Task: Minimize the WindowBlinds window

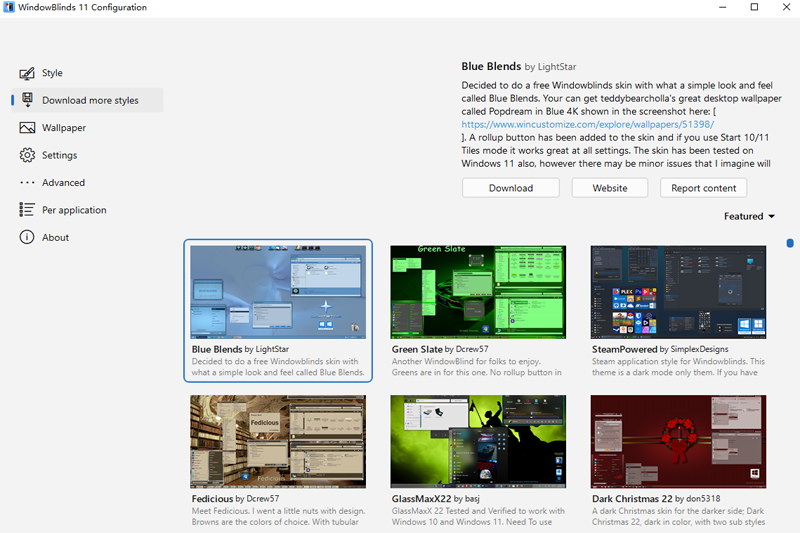Action: (x=722, y=7)
